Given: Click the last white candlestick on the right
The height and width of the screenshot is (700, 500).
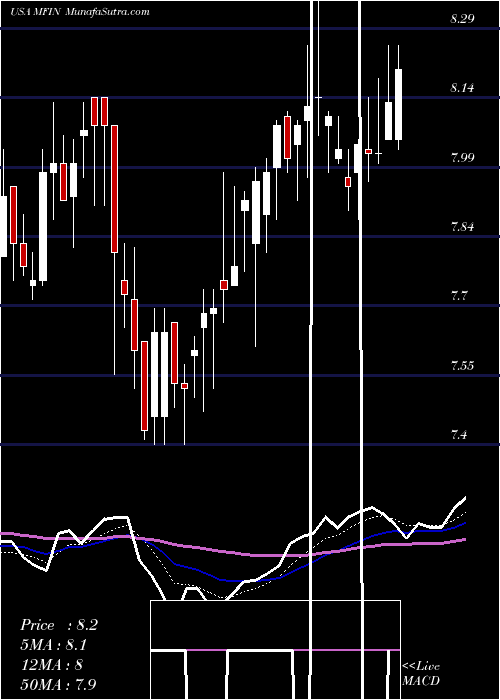Looking at the screenshot, I should point(398,104).
